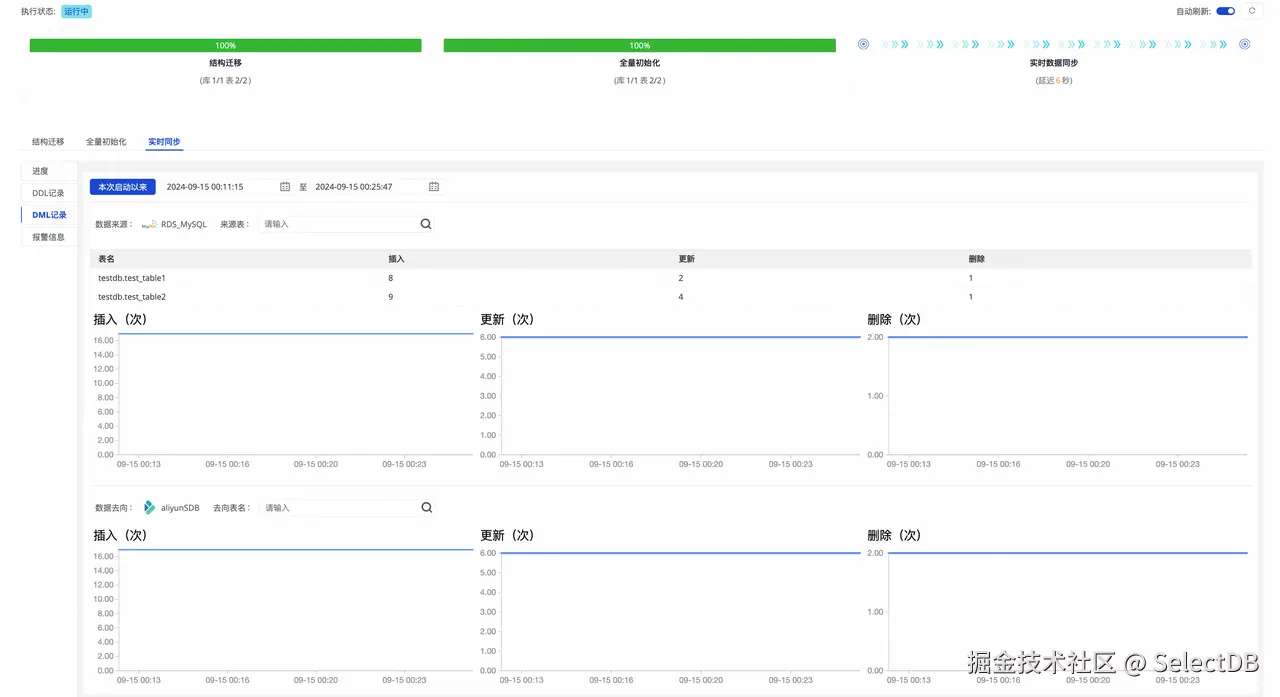This screenshot has height=697, width=1280.
Task: Open the 报警信息 side menu item
Action: 49,237
